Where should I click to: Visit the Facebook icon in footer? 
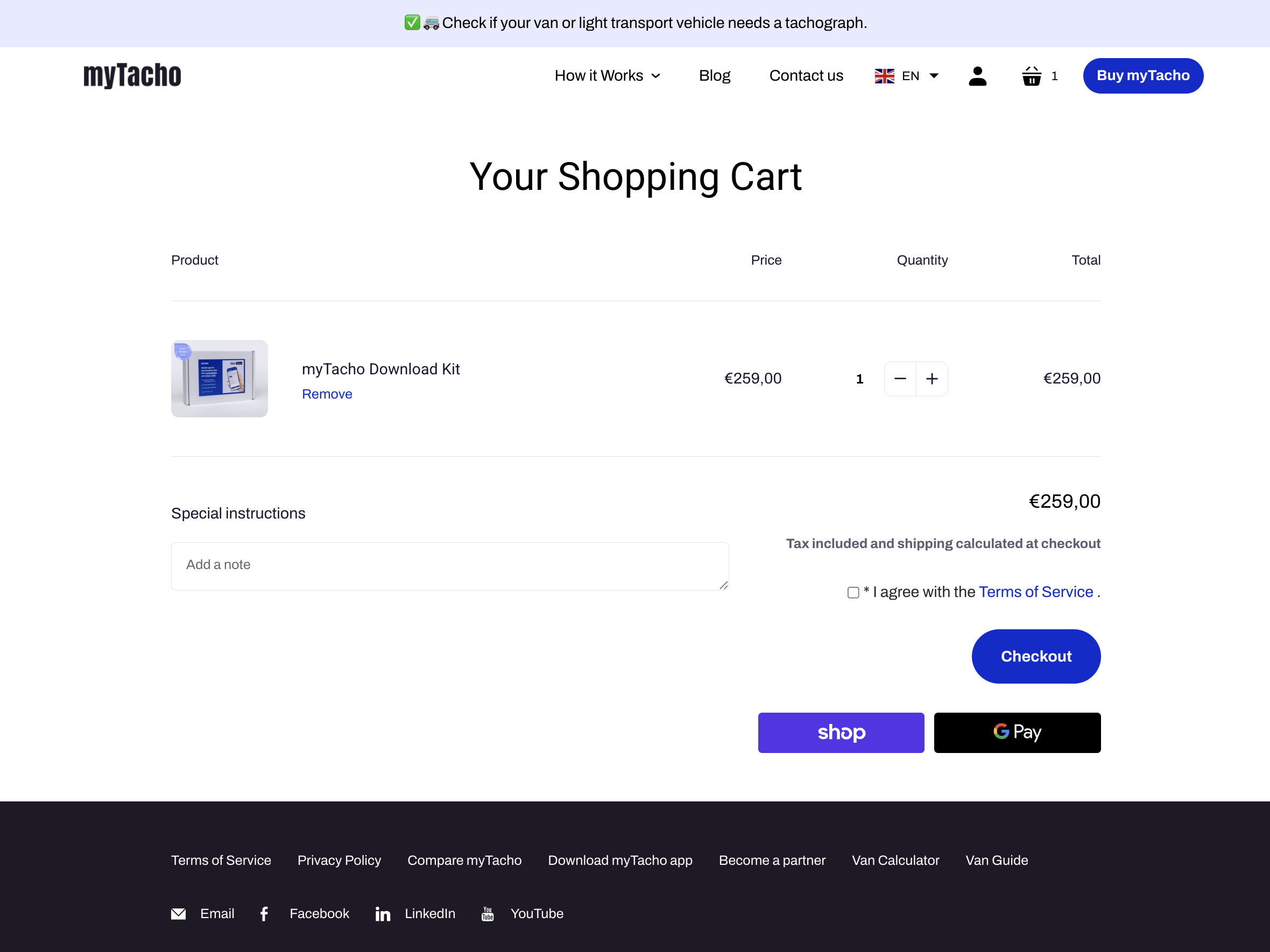tap(264, 914)
